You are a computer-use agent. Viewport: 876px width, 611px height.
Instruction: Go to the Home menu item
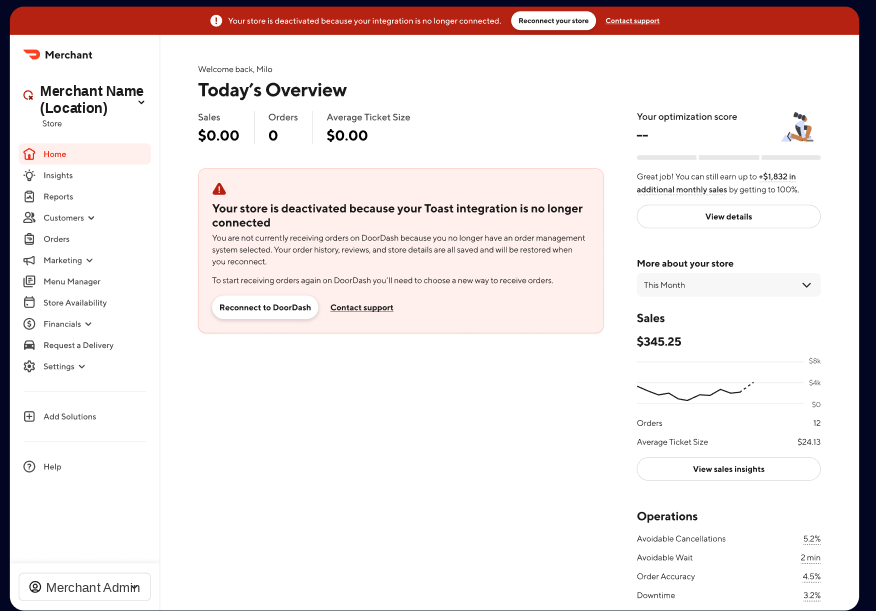tap(85, 154)
